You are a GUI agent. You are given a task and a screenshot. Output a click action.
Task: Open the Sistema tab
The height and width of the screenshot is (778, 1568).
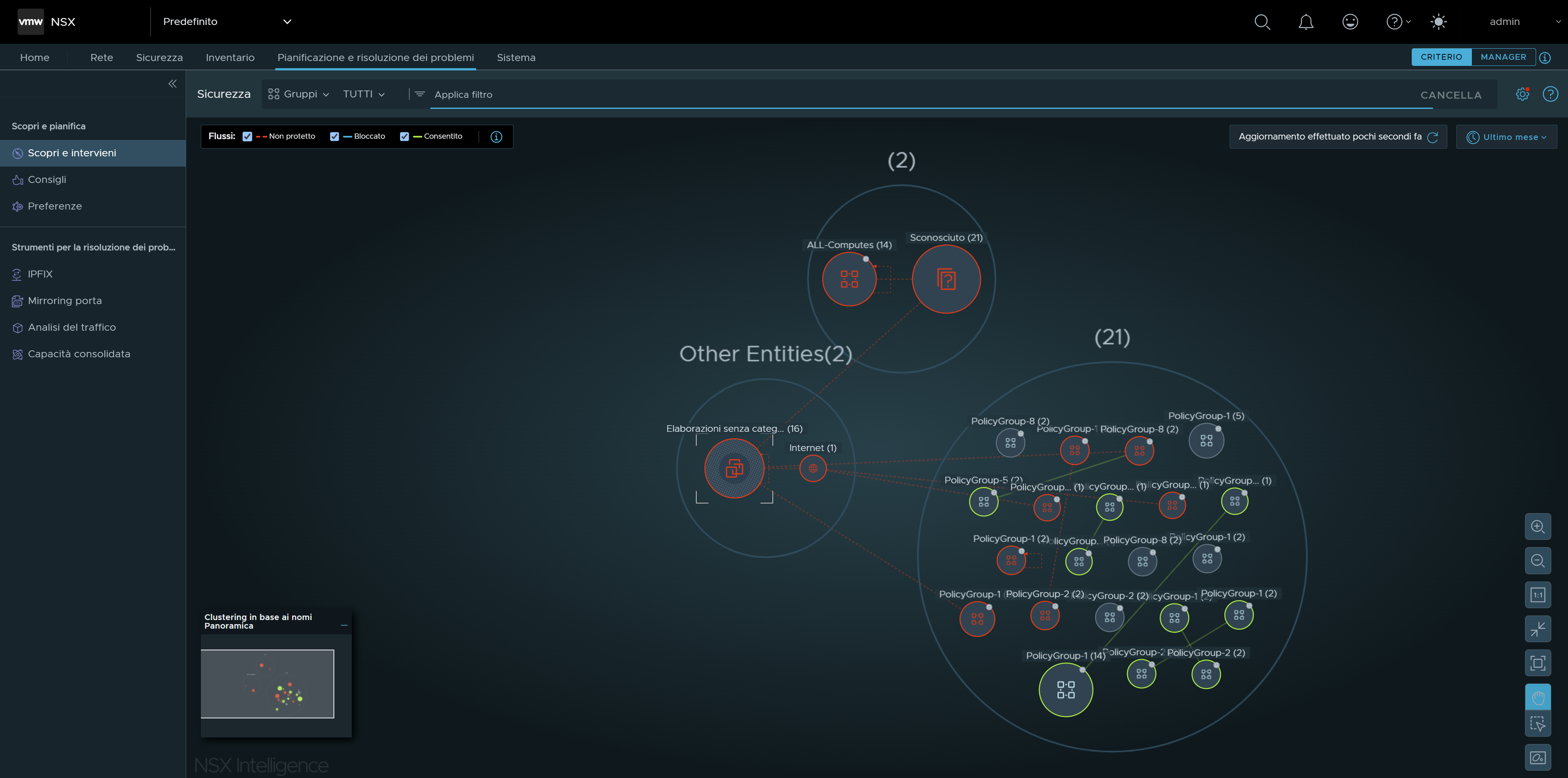516,57
